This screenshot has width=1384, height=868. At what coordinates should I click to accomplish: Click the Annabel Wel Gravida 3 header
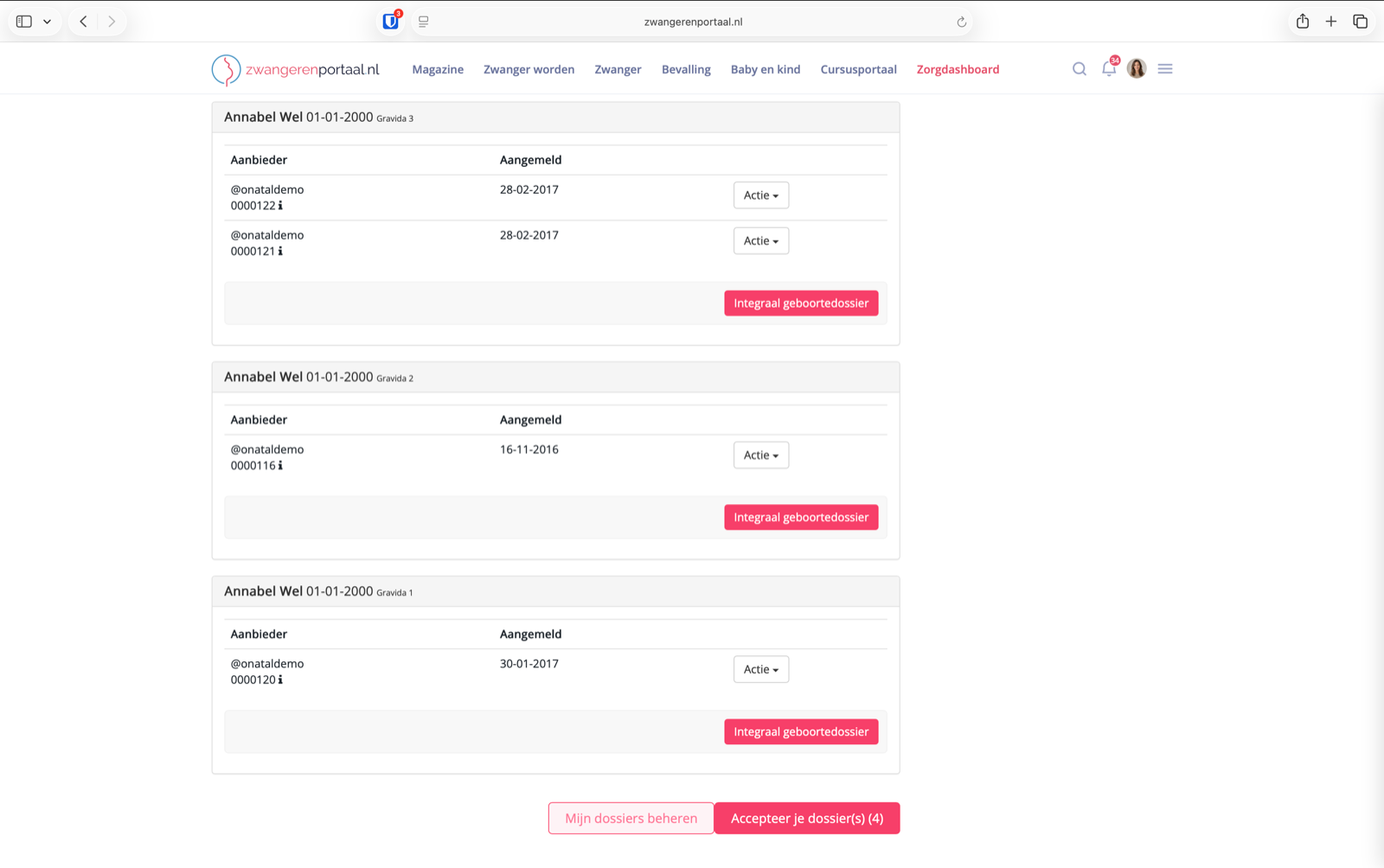(556, 118)
